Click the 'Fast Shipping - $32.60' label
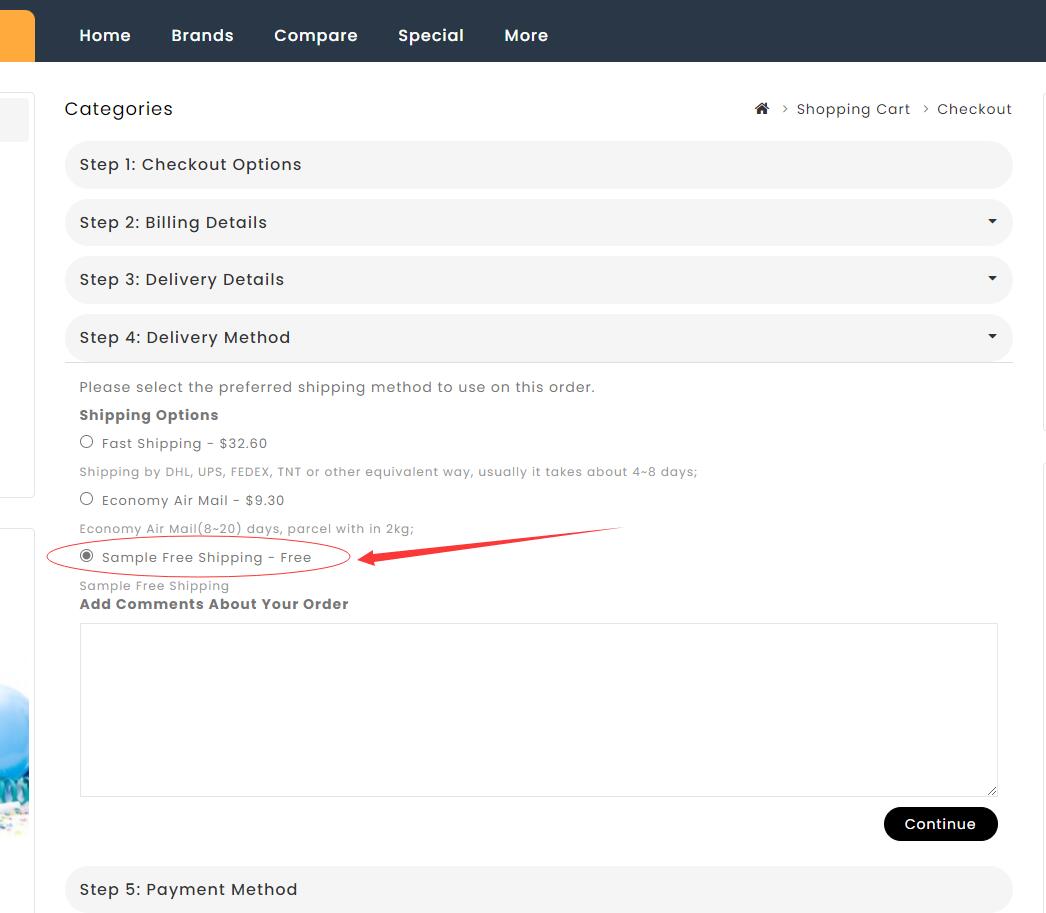Screen dimensions: 1046x913 click(x=184, y=443)
